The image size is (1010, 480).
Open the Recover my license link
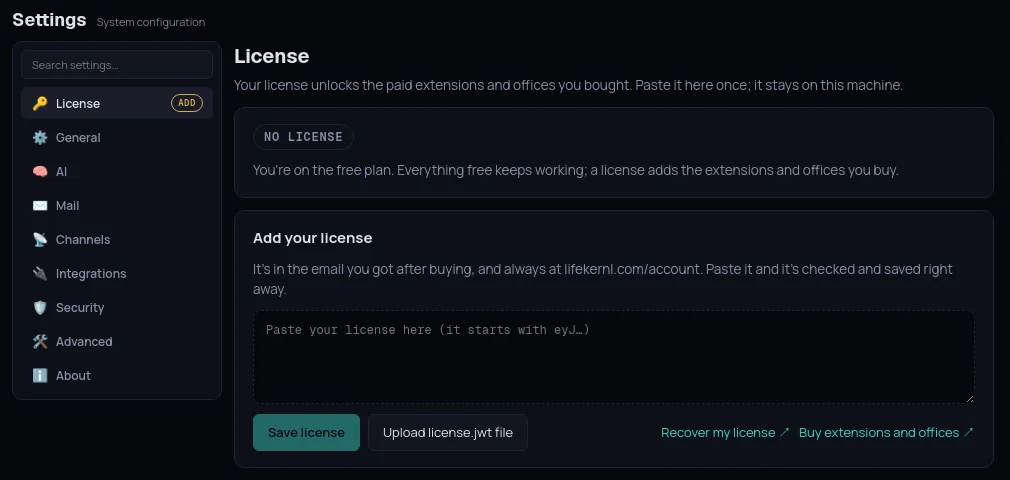[725, 433]
